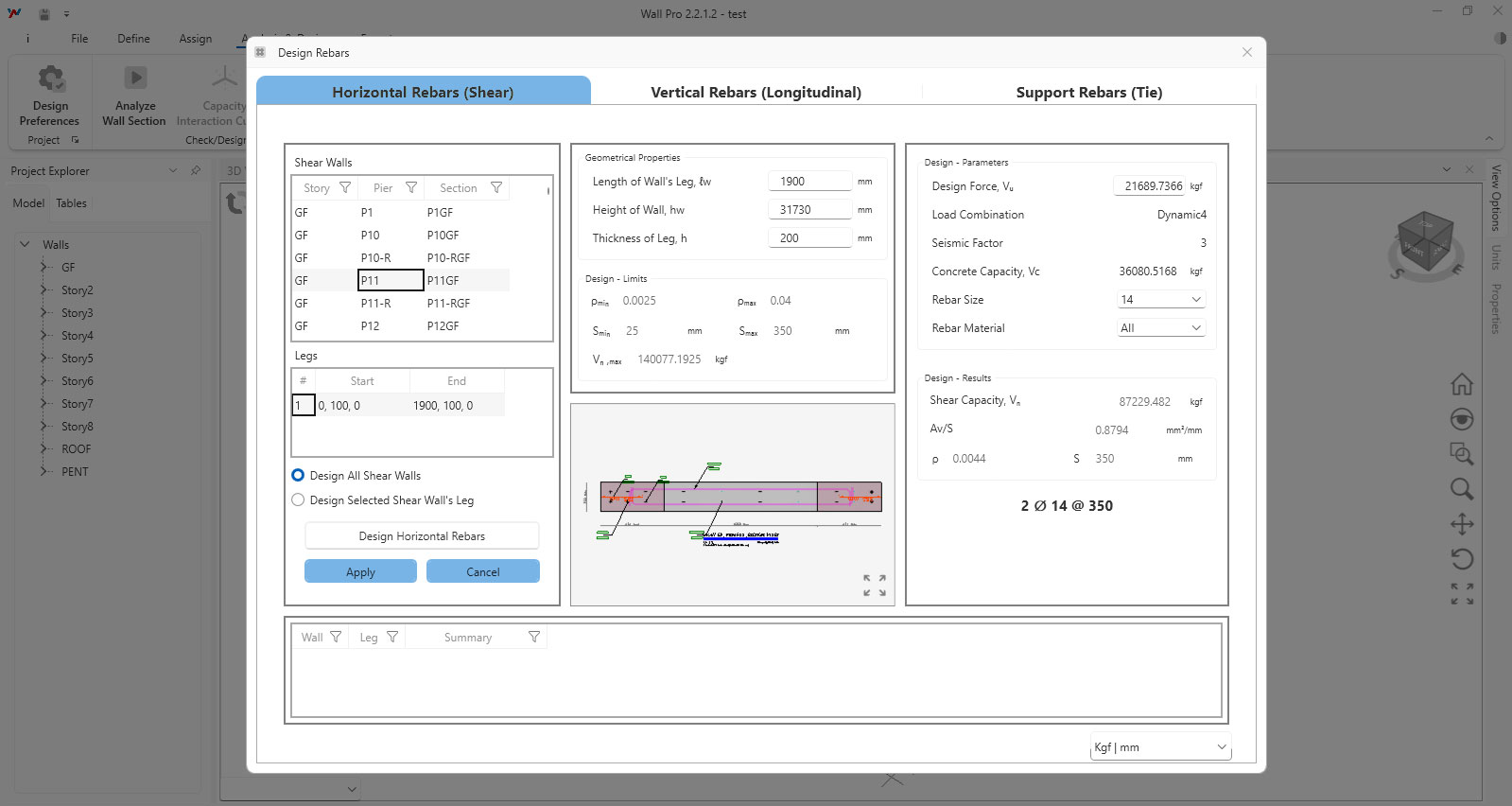Expand the Story2 tree node
1512x806 pixels.
(43, 290)
